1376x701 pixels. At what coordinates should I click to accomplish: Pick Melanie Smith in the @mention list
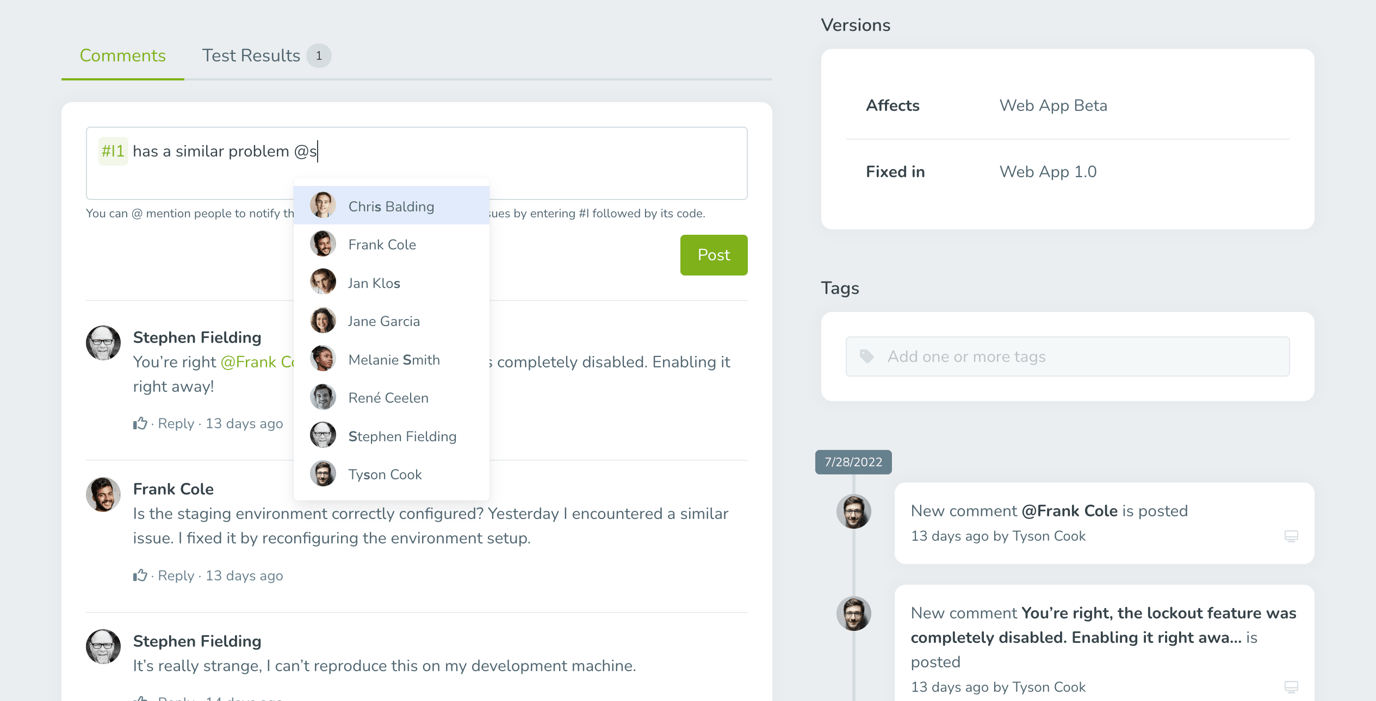(393, 359)
